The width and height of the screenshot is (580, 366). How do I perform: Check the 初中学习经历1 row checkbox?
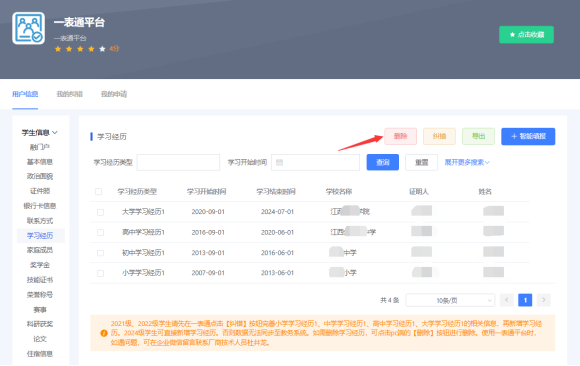coord(100,253)
